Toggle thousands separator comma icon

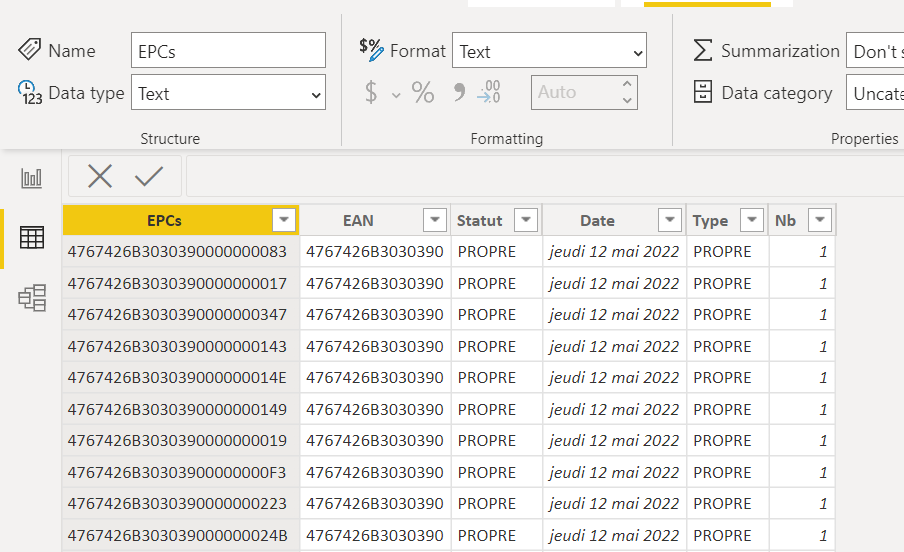click(x=459, y=92)
